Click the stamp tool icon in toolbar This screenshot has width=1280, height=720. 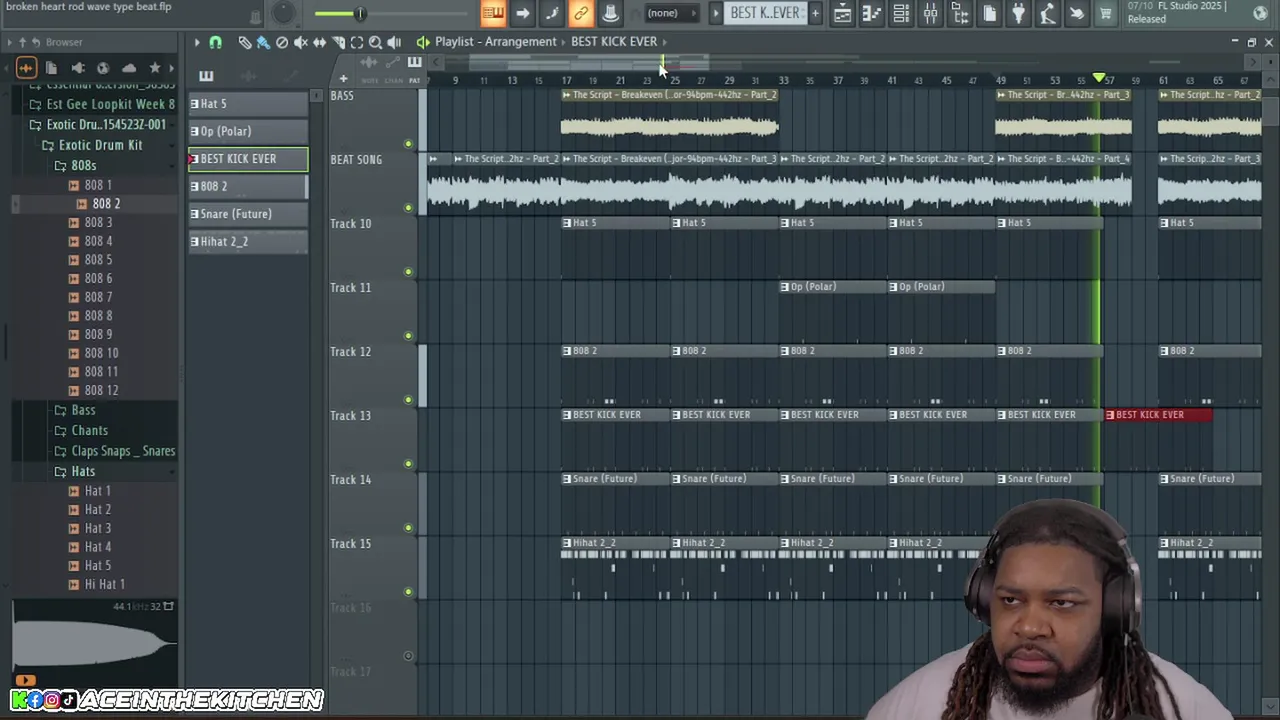pos(610,13)
